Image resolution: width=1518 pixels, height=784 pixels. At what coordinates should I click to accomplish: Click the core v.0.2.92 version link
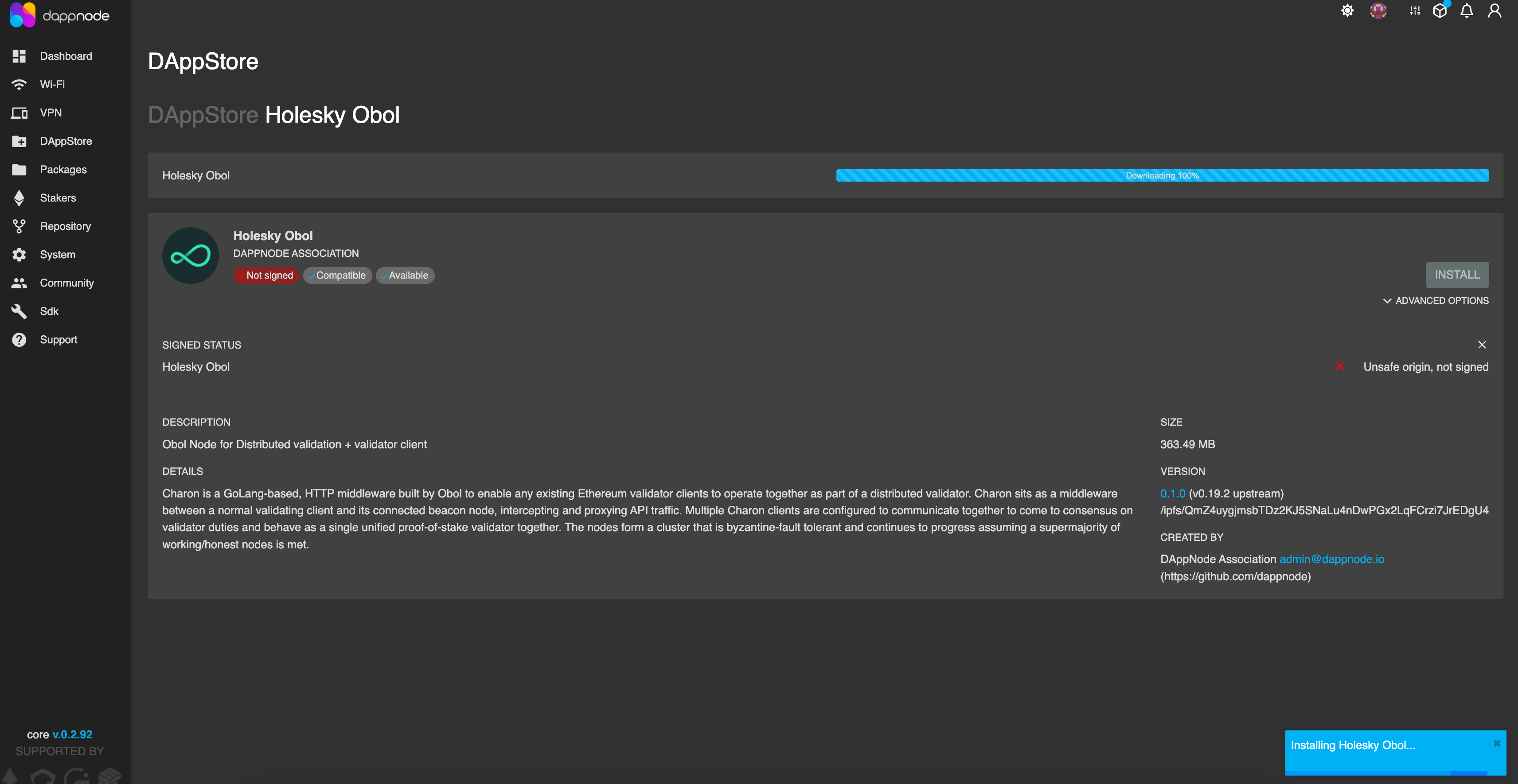pyautogui.click(x=72, y=734)
